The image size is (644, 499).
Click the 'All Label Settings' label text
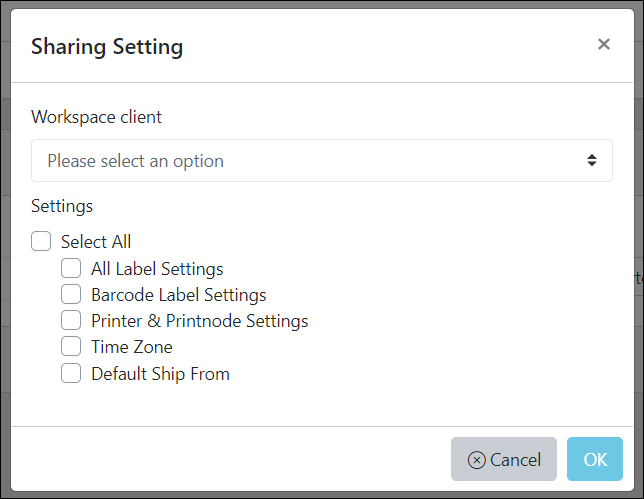pos(157,269)
